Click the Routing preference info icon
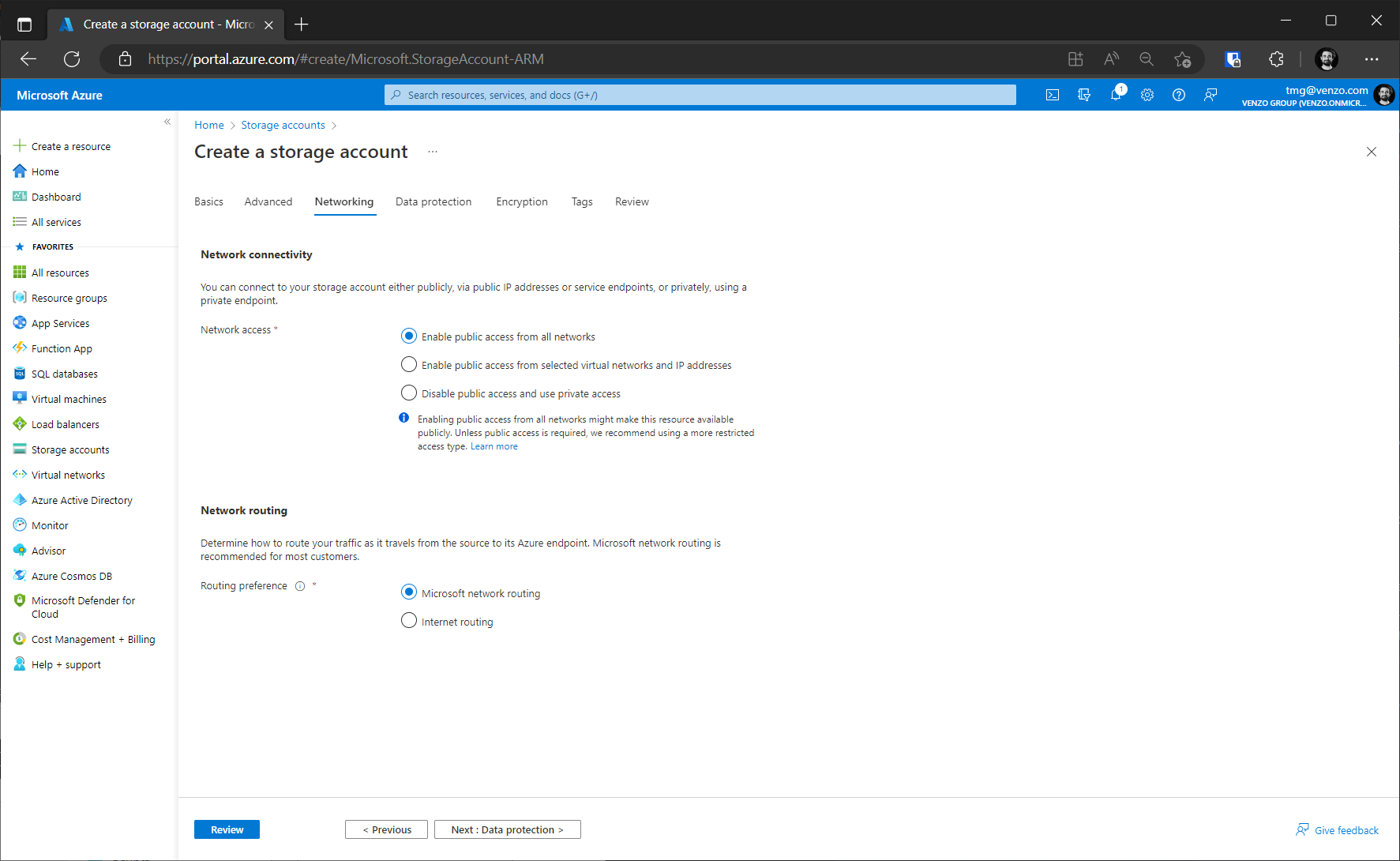Image resolution: width=1400 pixels, height=861 pixels. [x=300, y=586]
